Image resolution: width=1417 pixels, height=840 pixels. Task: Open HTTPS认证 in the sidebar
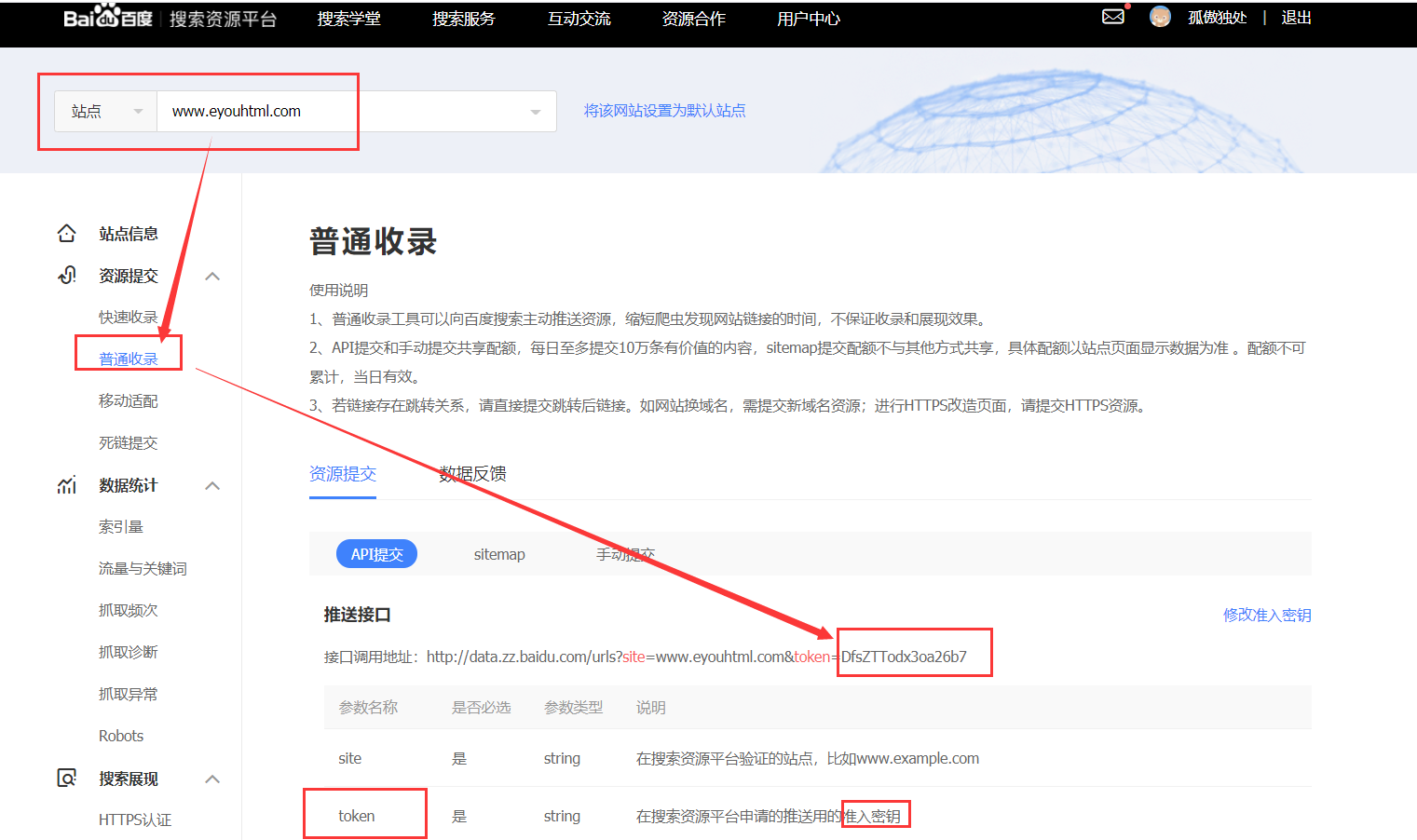pyautogui.click(x=135, y=820)
